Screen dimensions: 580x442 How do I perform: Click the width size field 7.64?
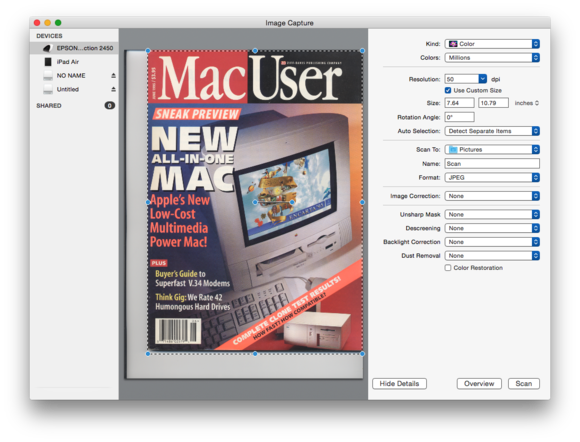pos(459,103)
